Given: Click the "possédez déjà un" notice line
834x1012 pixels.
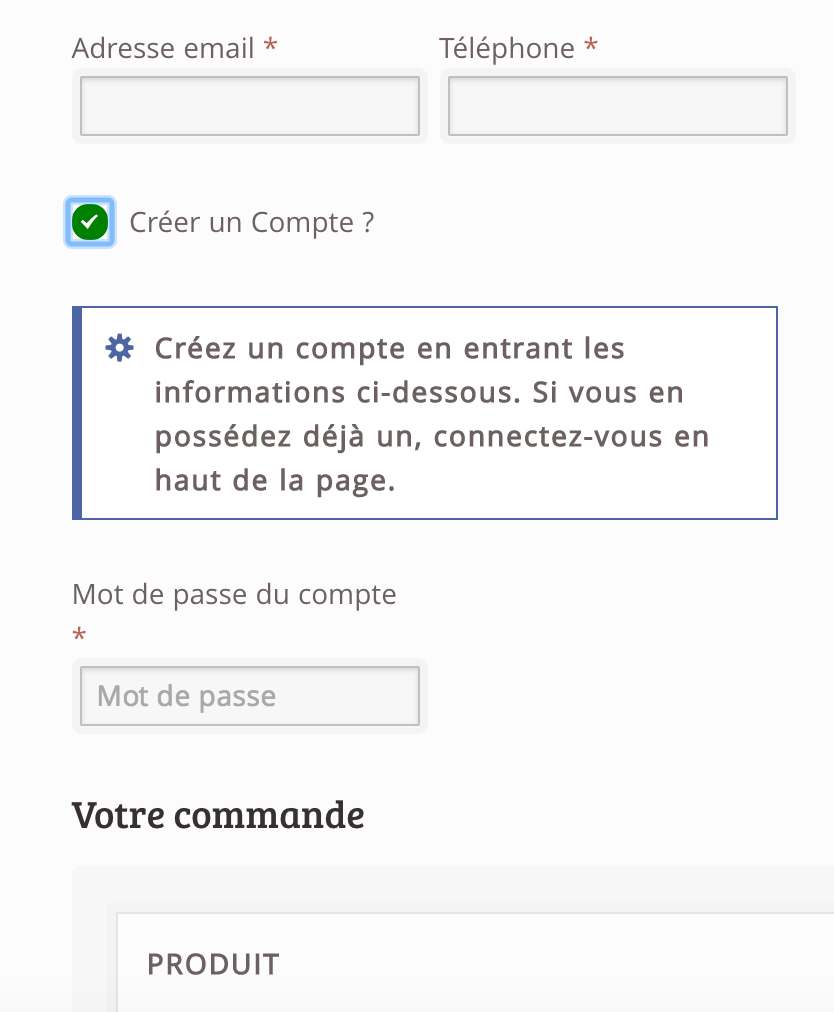Looking at the screenshot, I should [x=288, y=437].
